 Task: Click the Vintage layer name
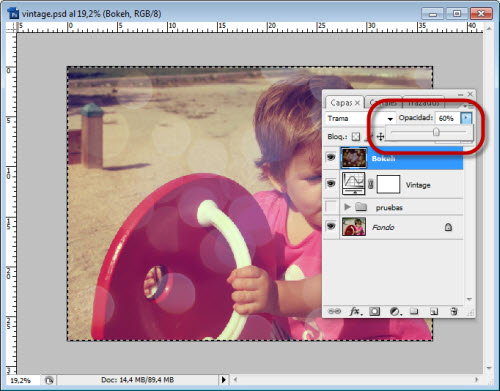tap(418, 185)
